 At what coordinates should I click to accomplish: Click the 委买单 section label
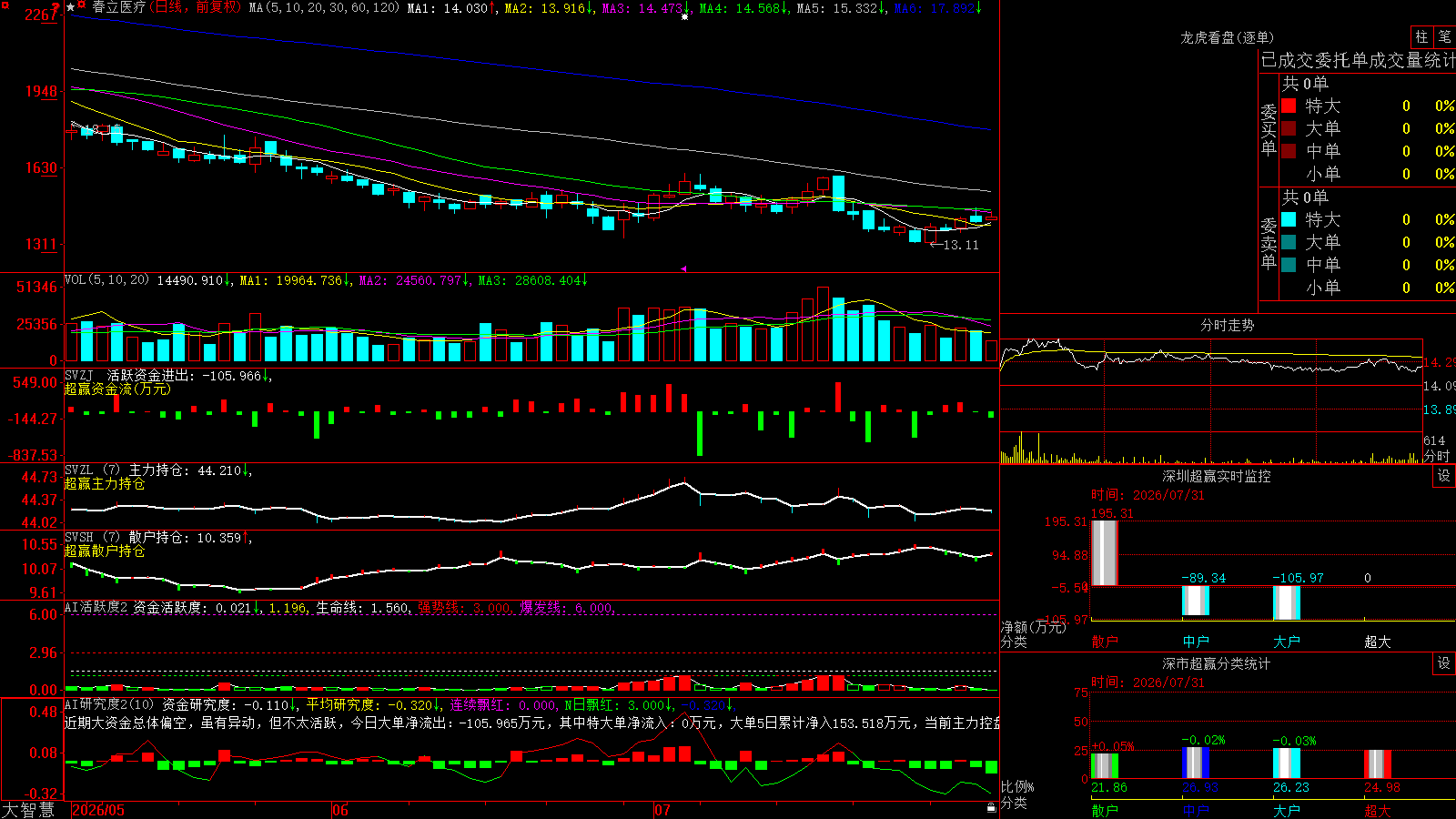[1269, 129]
